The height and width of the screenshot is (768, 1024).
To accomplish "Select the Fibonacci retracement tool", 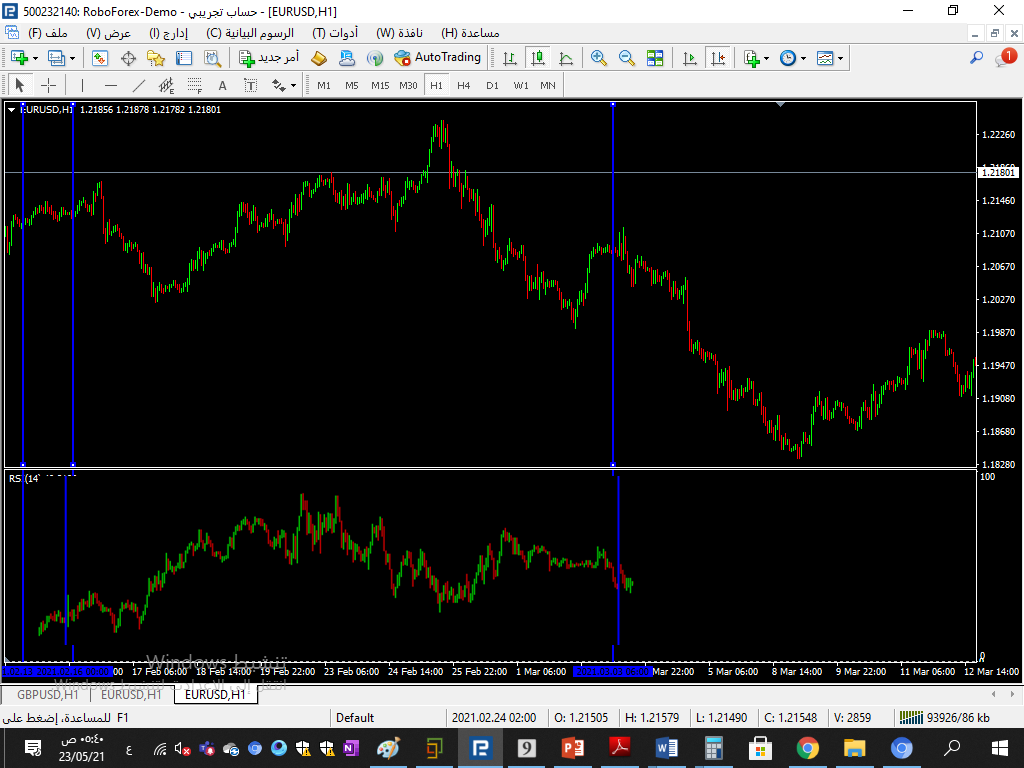I will click(x=195, y=86).
